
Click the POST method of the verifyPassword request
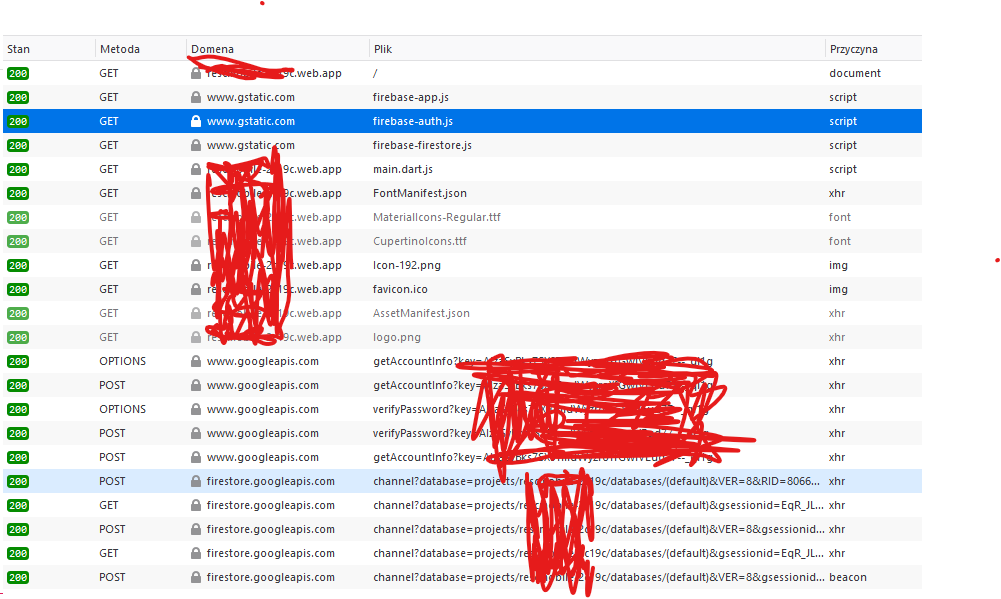click(x=112, y=433)
